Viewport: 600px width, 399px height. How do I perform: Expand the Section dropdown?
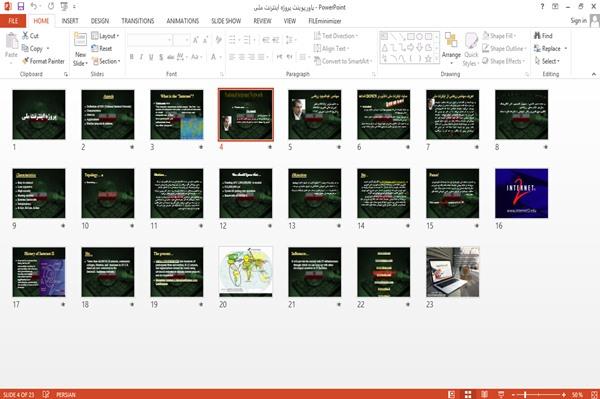coord(106,61)
